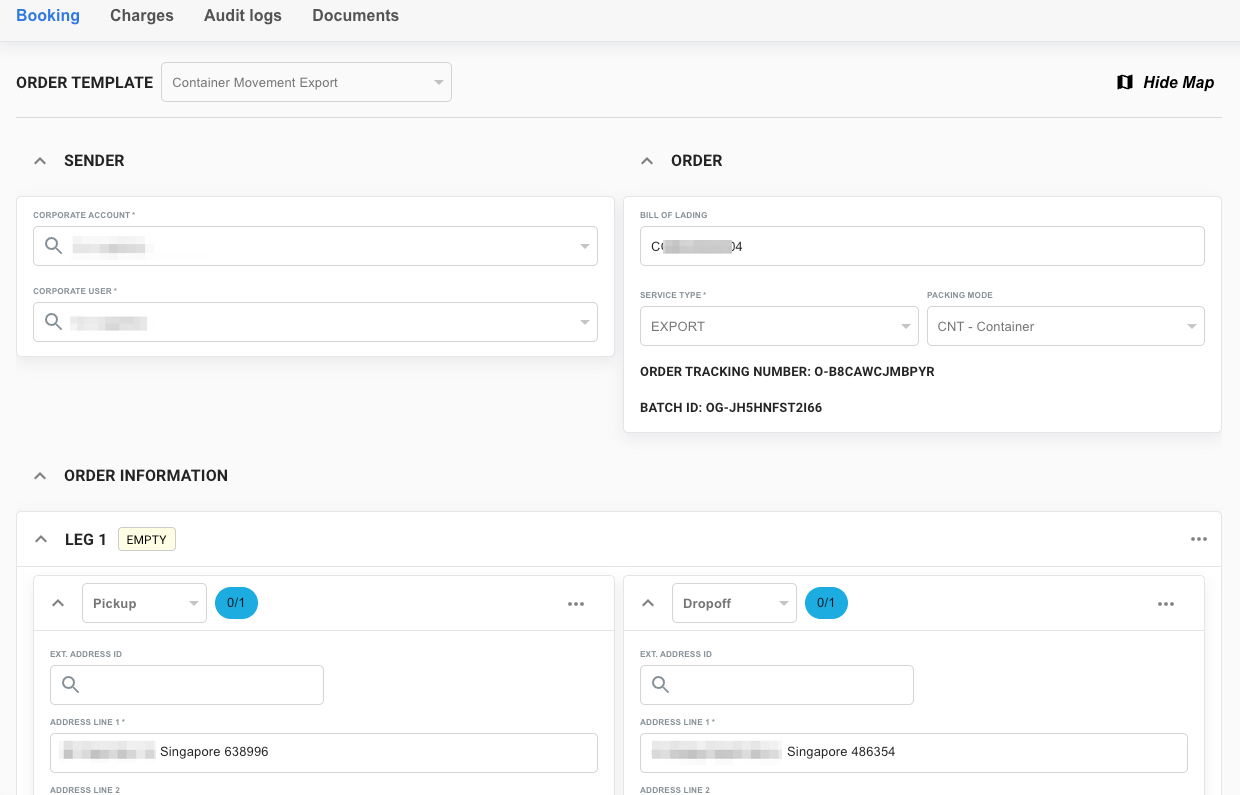
Task: Click the Hide Map button
Action: [1165, 83]
